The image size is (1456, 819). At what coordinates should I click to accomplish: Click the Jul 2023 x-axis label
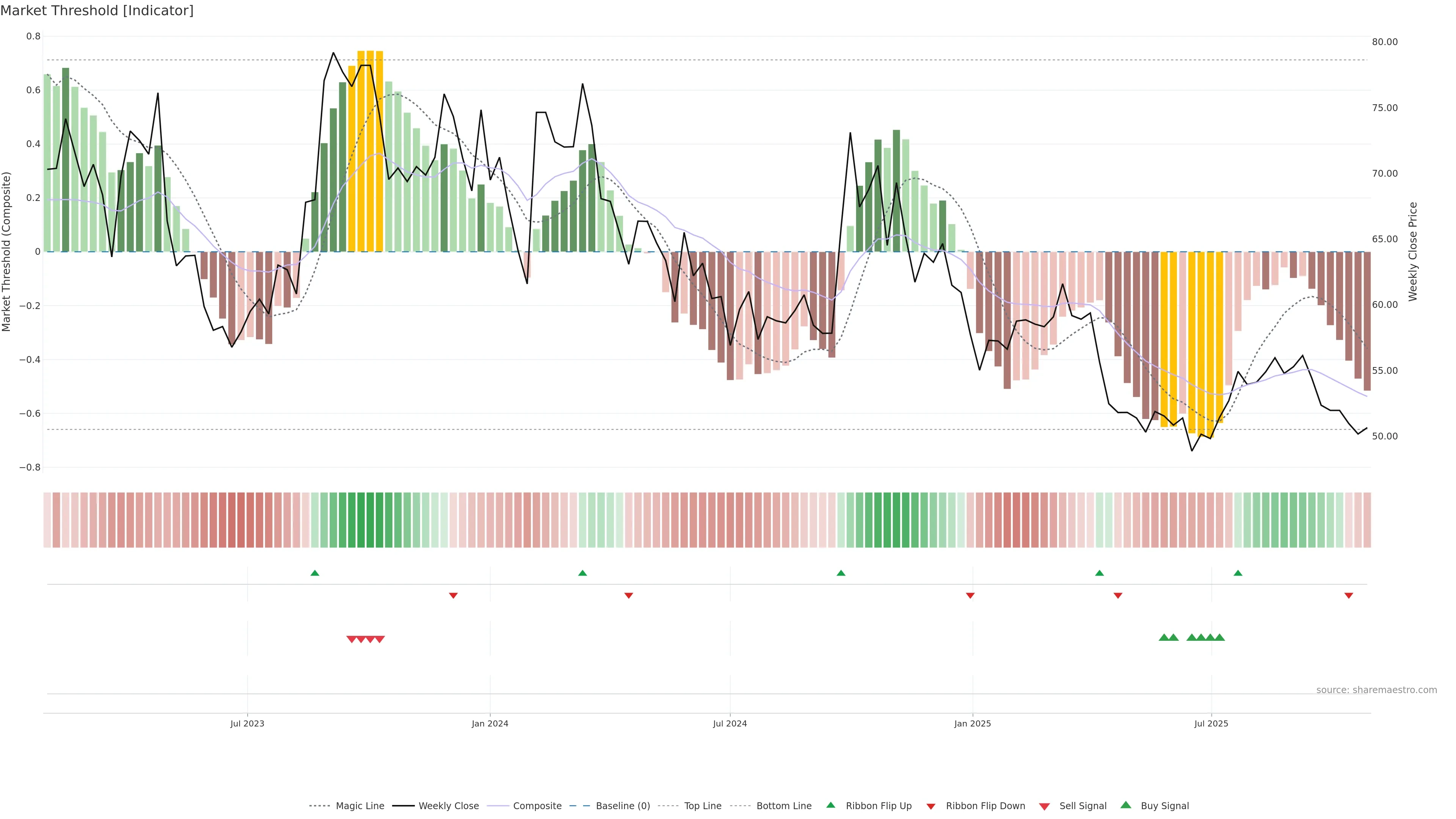pos(247,723)
